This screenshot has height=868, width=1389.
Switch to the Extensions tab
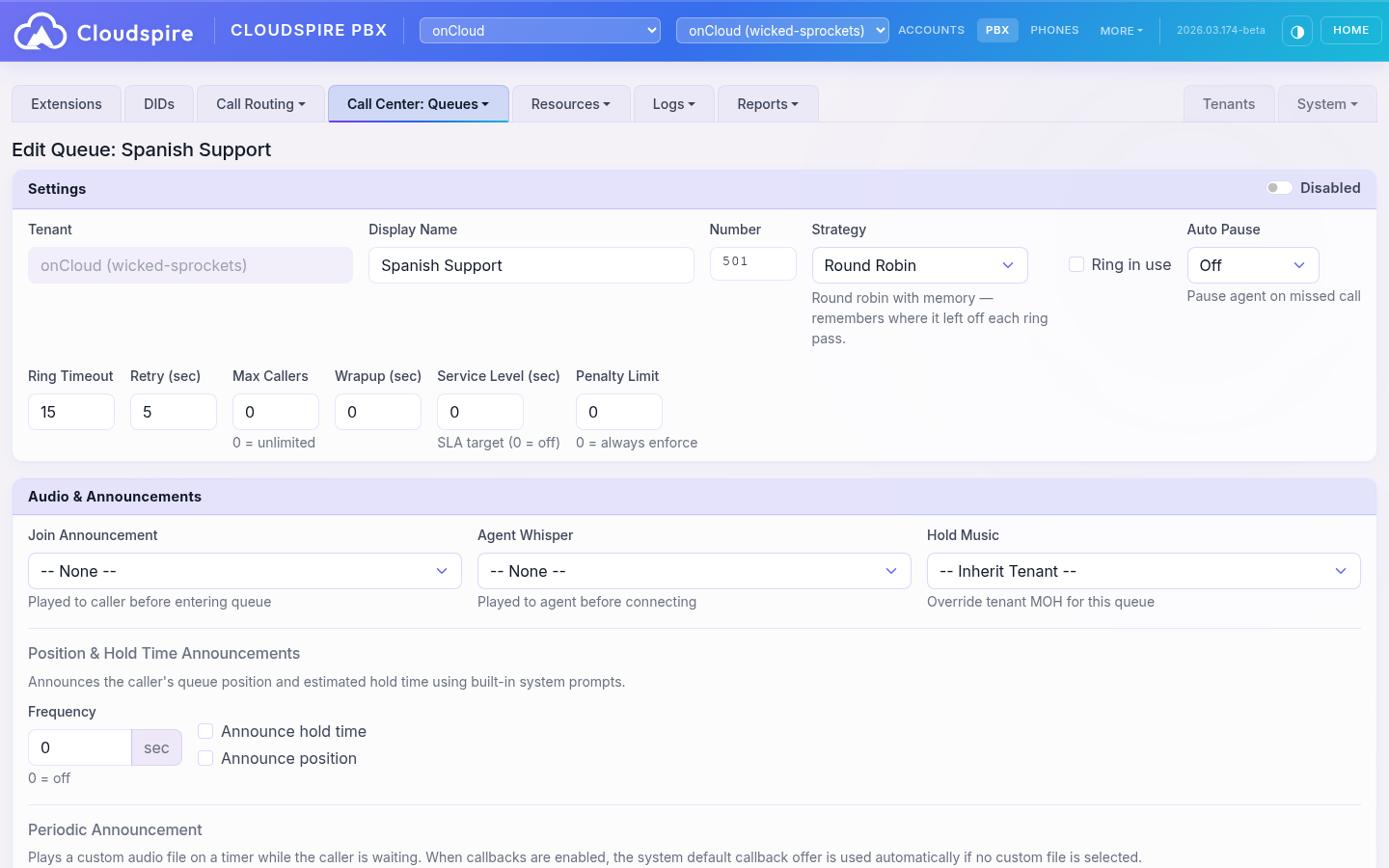tap(66, 103)
